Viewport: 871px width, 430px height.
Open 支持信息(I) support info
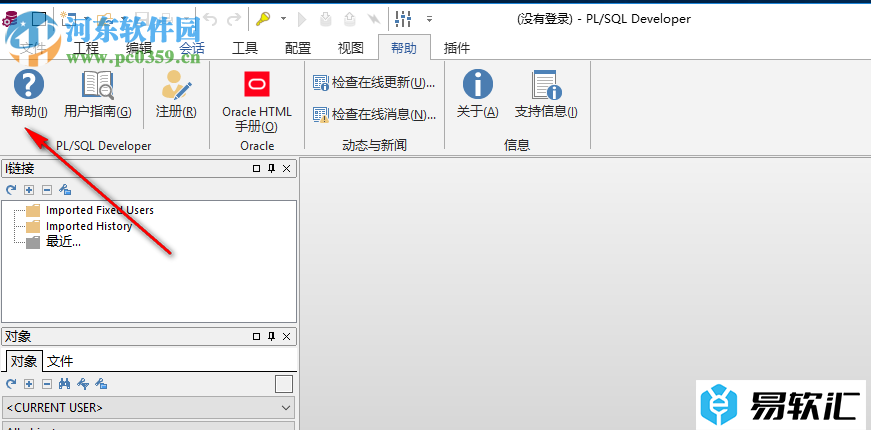(x=546, y=94)
